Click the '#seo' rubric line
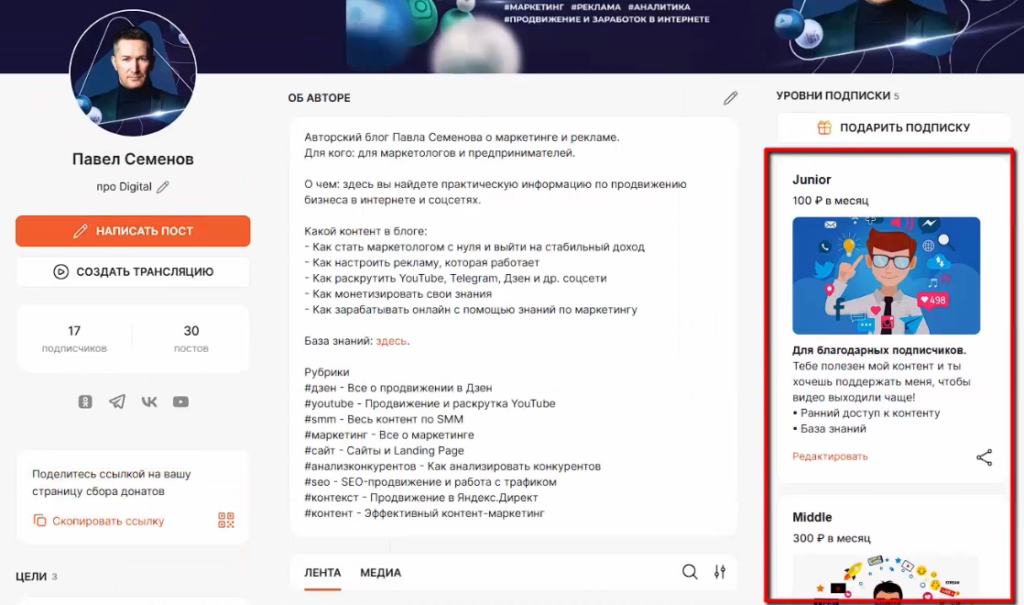Viewport: 1024px width, 605px height. pyautogui.click(x=430, y=482)
